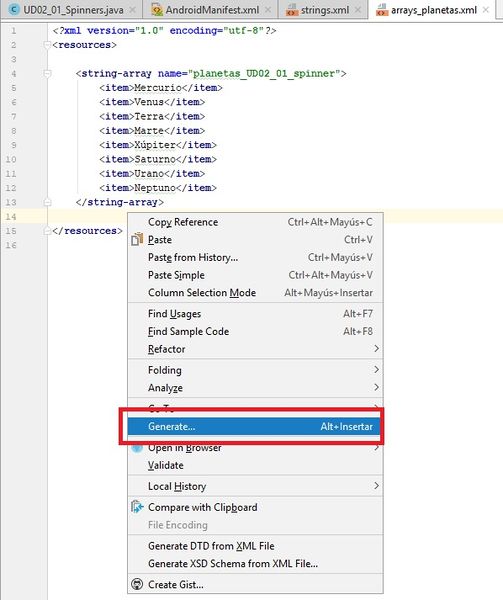Choose Copy Reference from context menu
Screen dimensions: 503x600
click(255, 222)
